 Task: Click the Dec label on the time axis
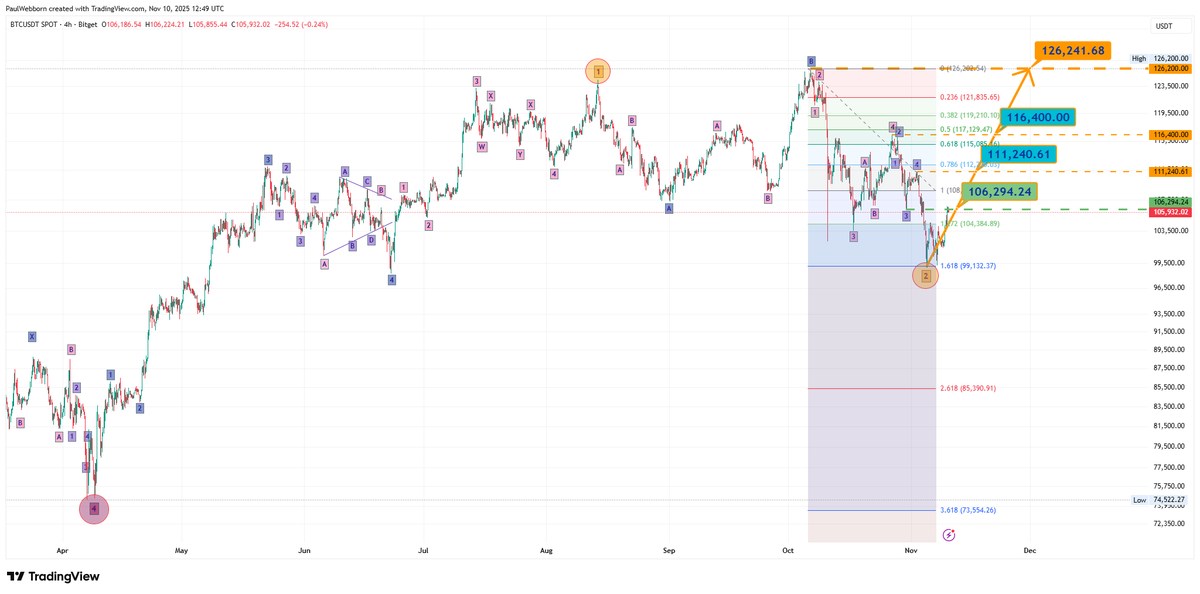point(1030,550)
